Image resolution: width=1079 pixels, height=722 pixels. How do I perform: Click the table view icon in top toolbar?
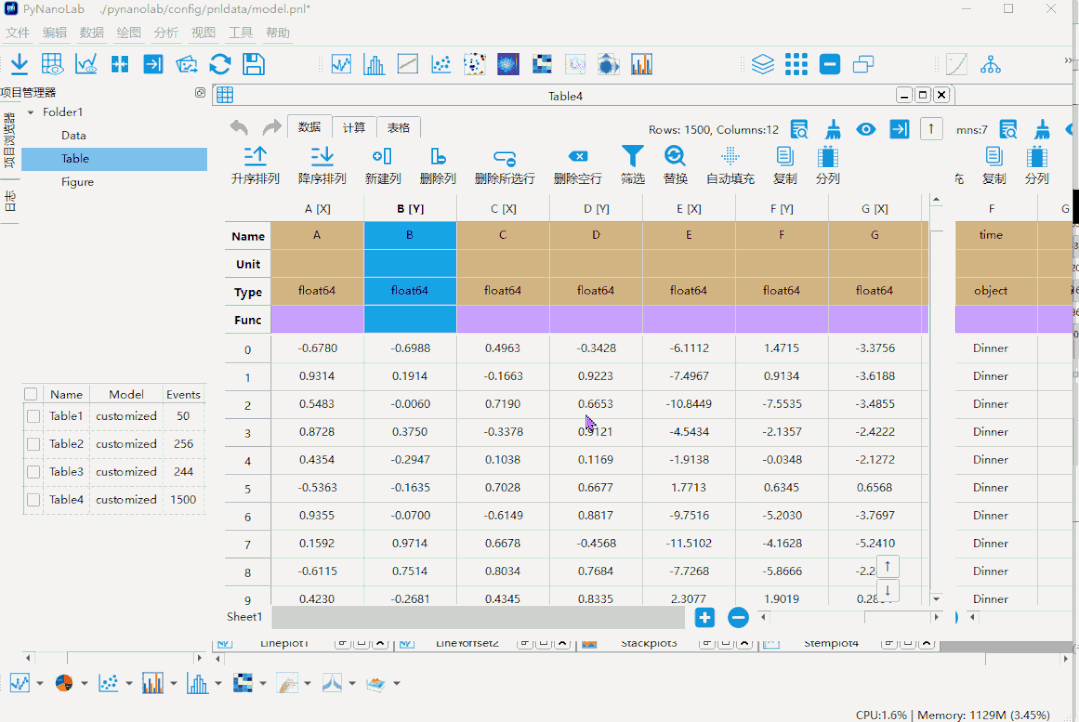click(52, 64)
